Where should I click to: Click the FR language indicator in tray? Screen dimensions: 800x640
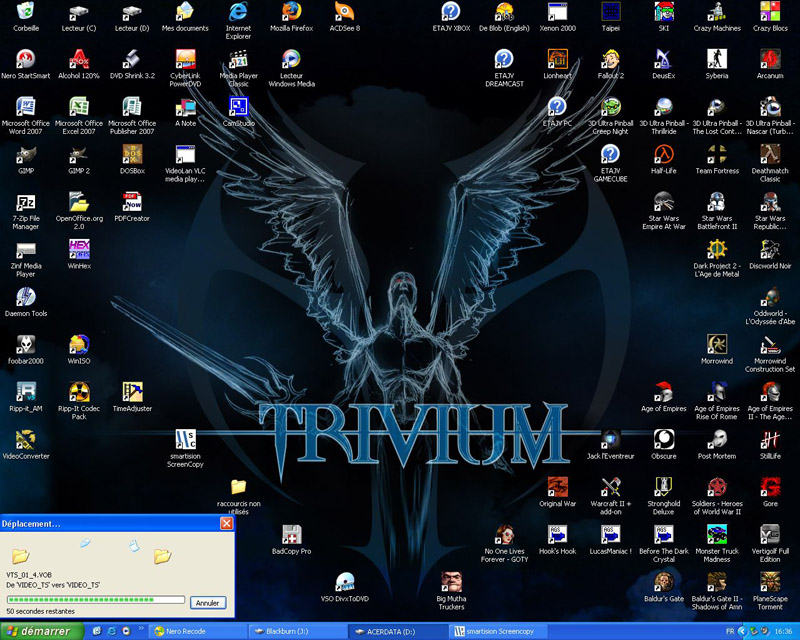(x=730, y=631)
